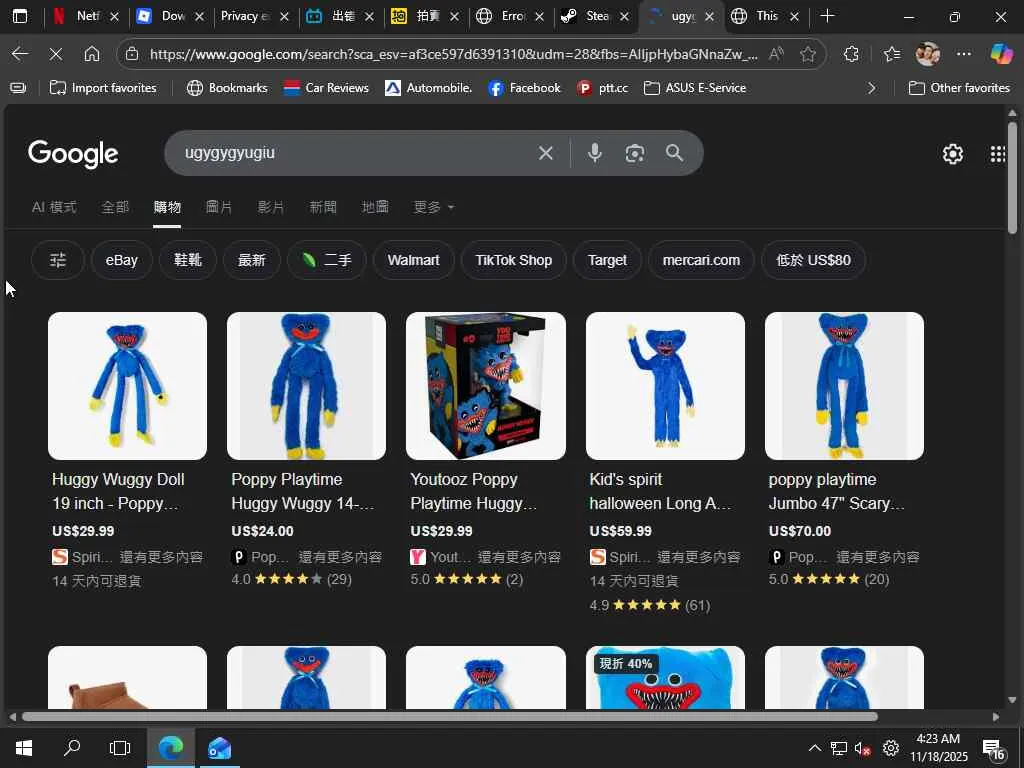Open Huggy Wuggy Doll 19 inch image

[127, 386]
